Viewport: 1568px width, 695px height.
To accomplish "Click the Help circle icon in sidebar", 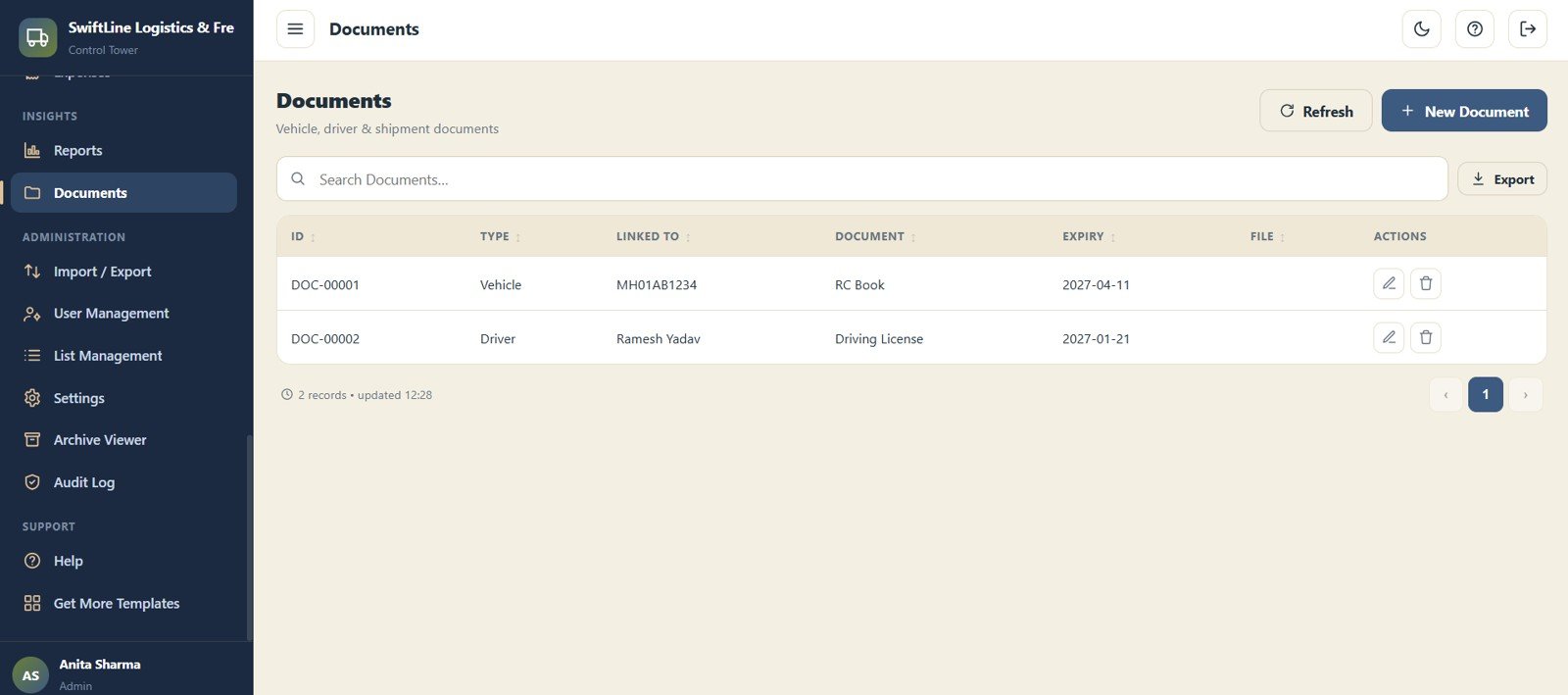I will pos(32,561).
